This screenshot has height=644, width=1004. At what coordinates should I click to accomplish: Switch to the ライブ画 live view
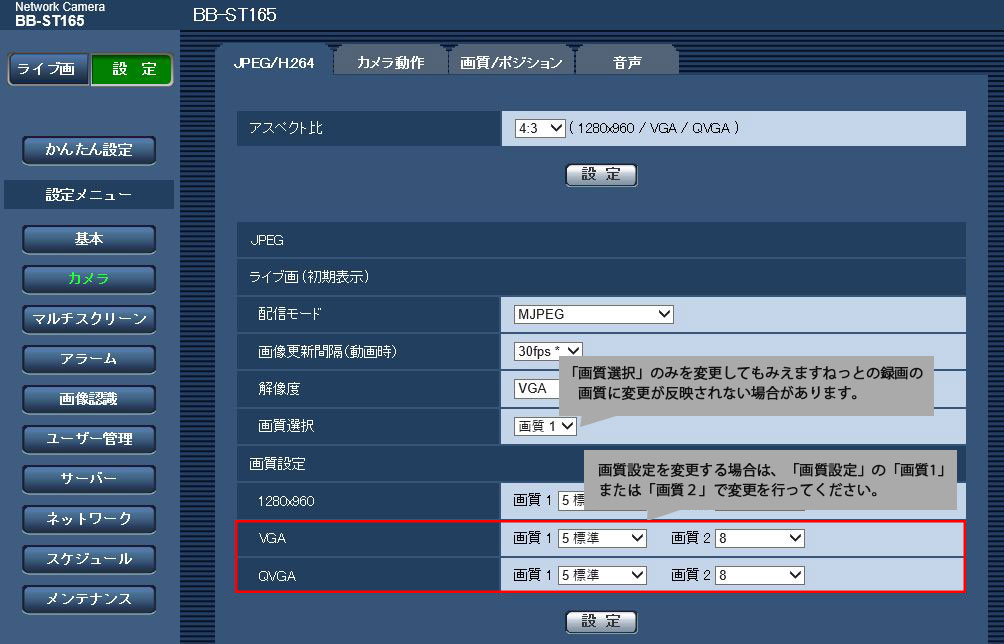(x=47, y=69)
